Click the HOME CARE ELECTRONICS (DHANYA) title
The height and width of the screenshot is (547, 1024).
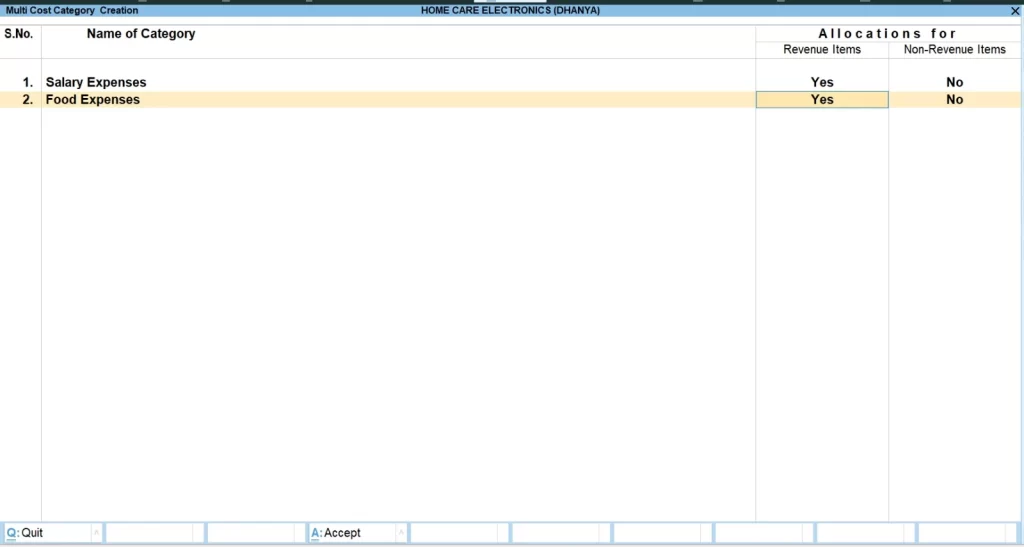pos(511,10)
